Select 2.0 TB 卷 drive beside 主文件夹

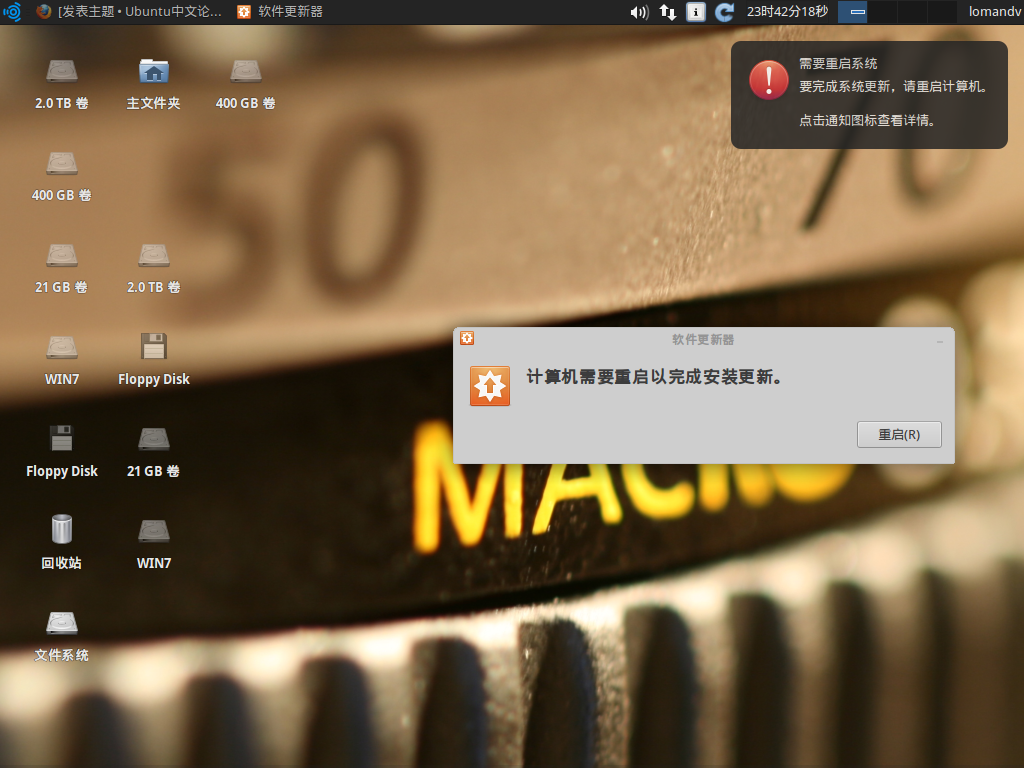pos(61,85)
